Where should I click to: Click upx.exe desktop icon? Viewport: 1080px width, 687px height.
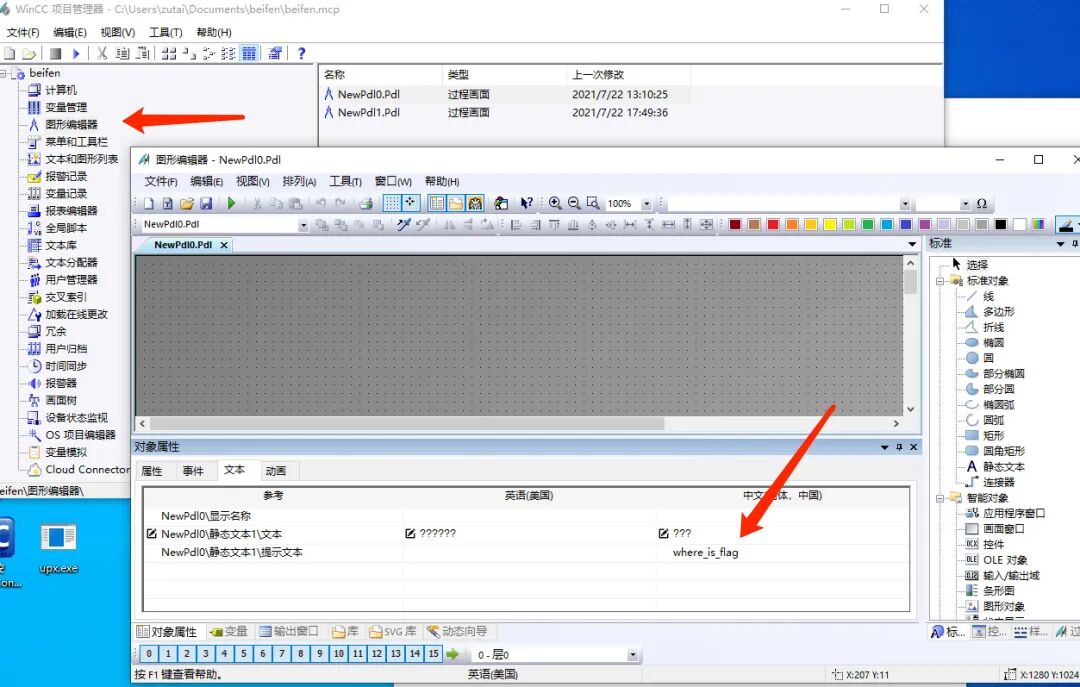point(59,548)
